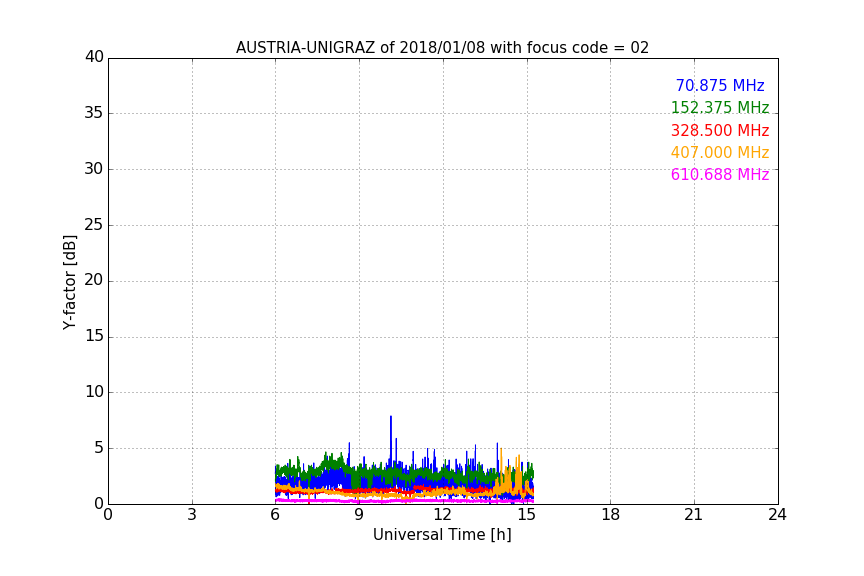Click the y-axis tick label 25
This screenshot has width=864, height=576.
pos(94,224)
